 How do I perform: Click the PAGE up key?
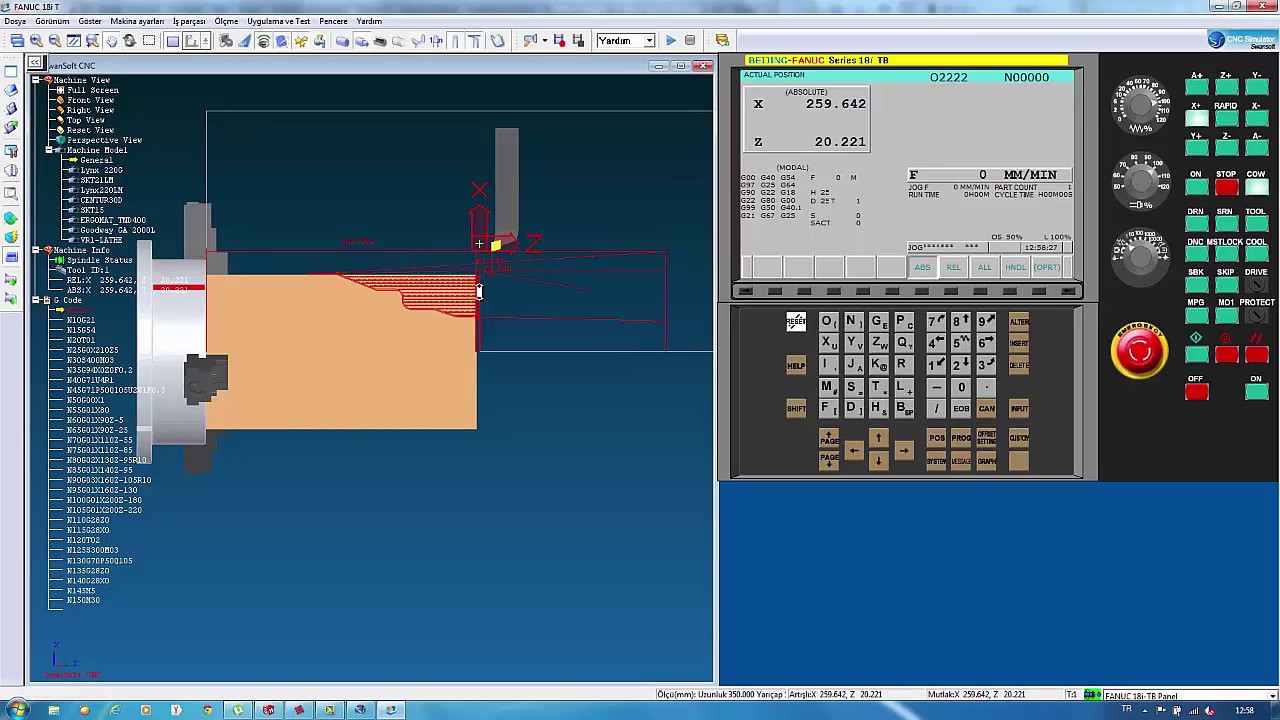829,438
